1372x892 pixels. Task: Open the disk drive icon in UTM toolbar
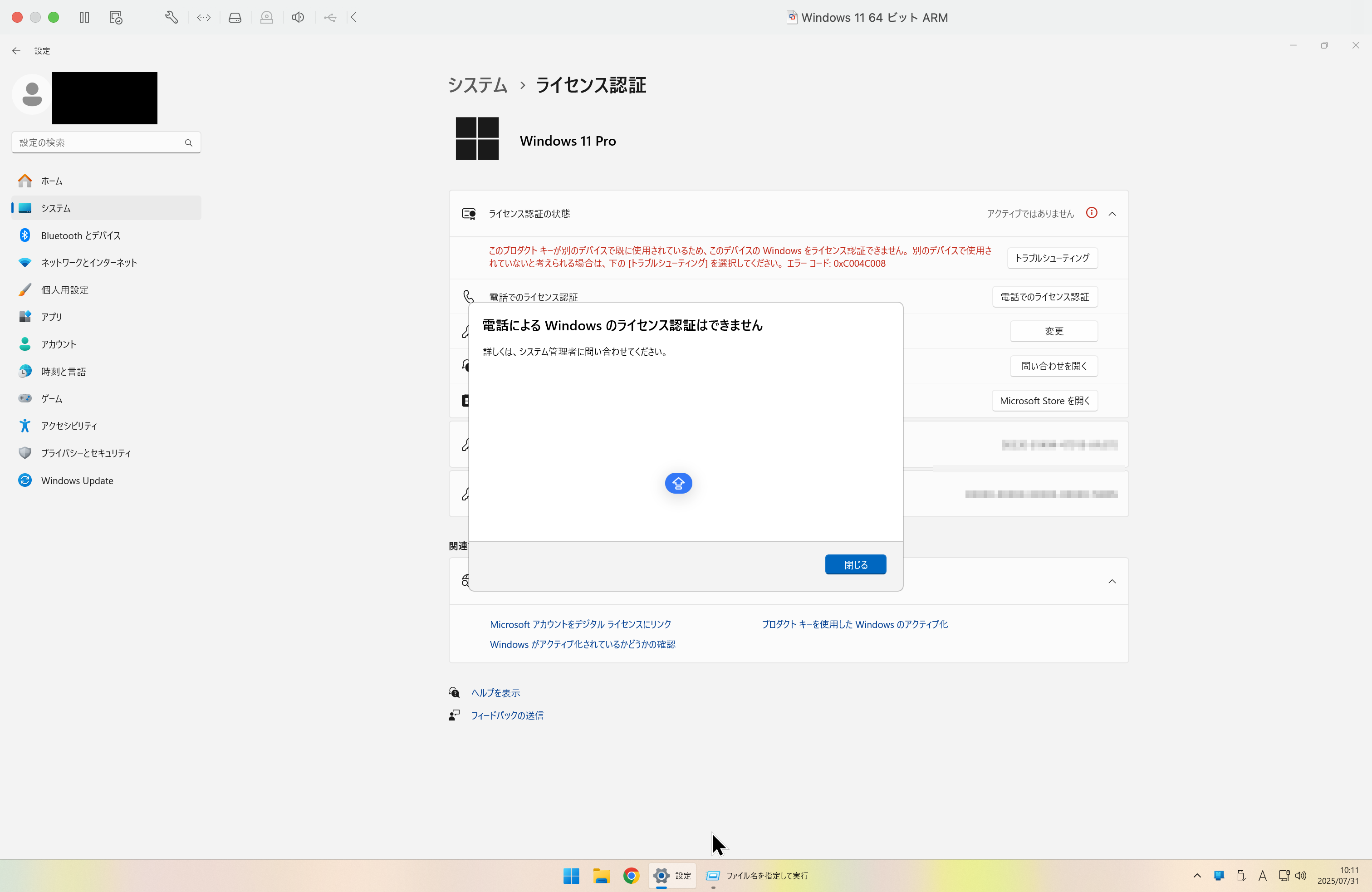pos(235,17)
